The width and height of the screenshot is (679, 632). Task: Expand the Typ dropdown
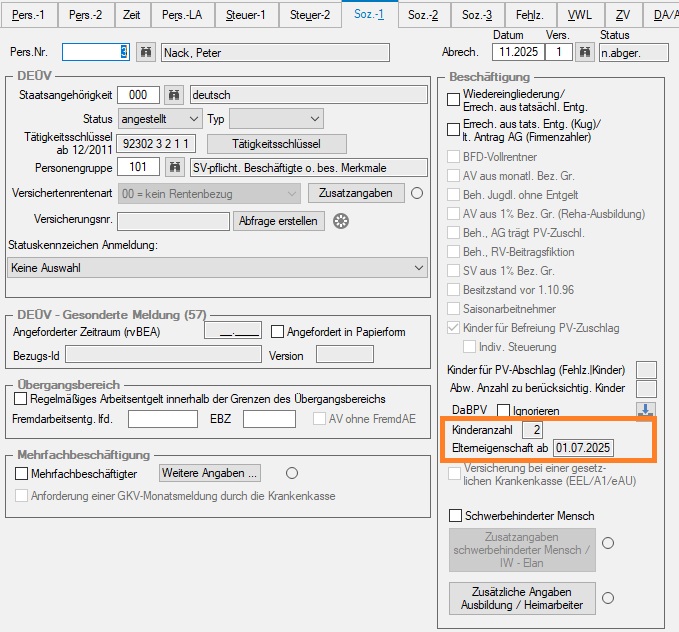[x=276, y=119]
